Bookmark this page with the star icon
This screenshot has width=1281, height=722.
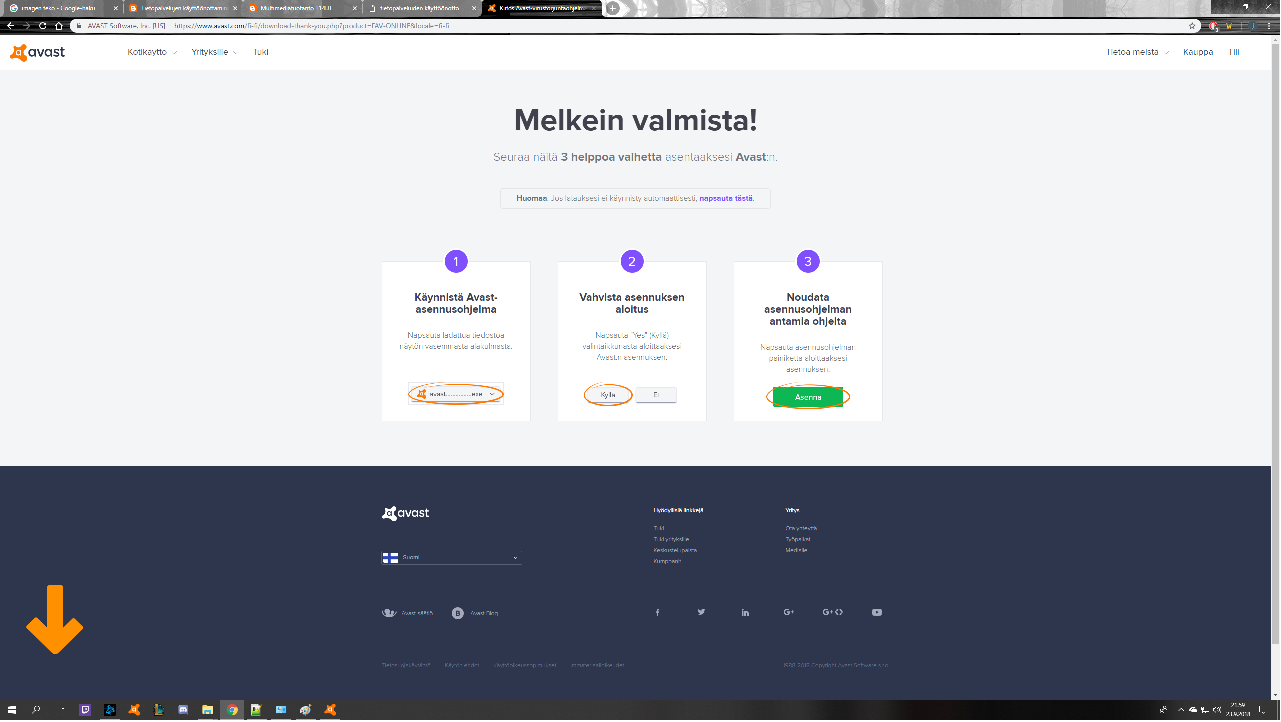click(x=1192, y=26)
